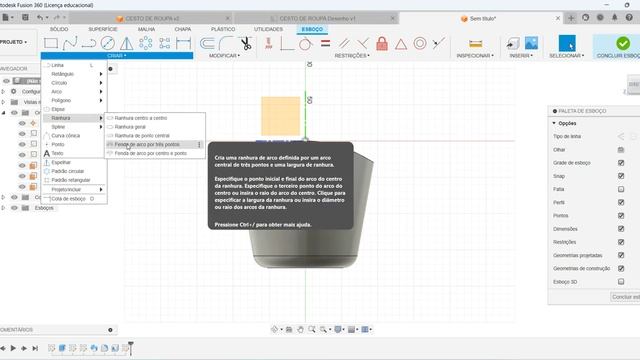Expand the Retângulo submenu

coord(74,74)
